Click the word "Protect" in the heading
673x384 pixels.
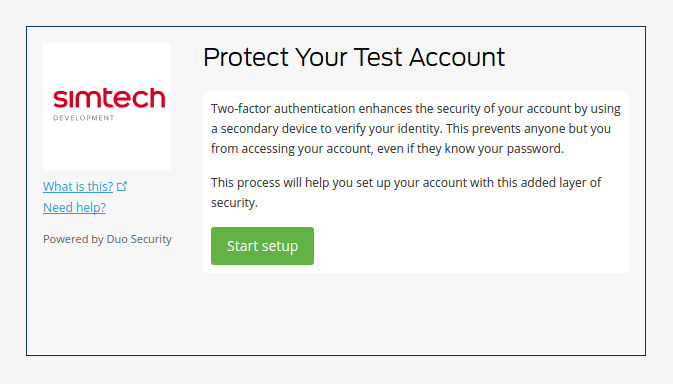pyautogui.click(x=246, y=57)
